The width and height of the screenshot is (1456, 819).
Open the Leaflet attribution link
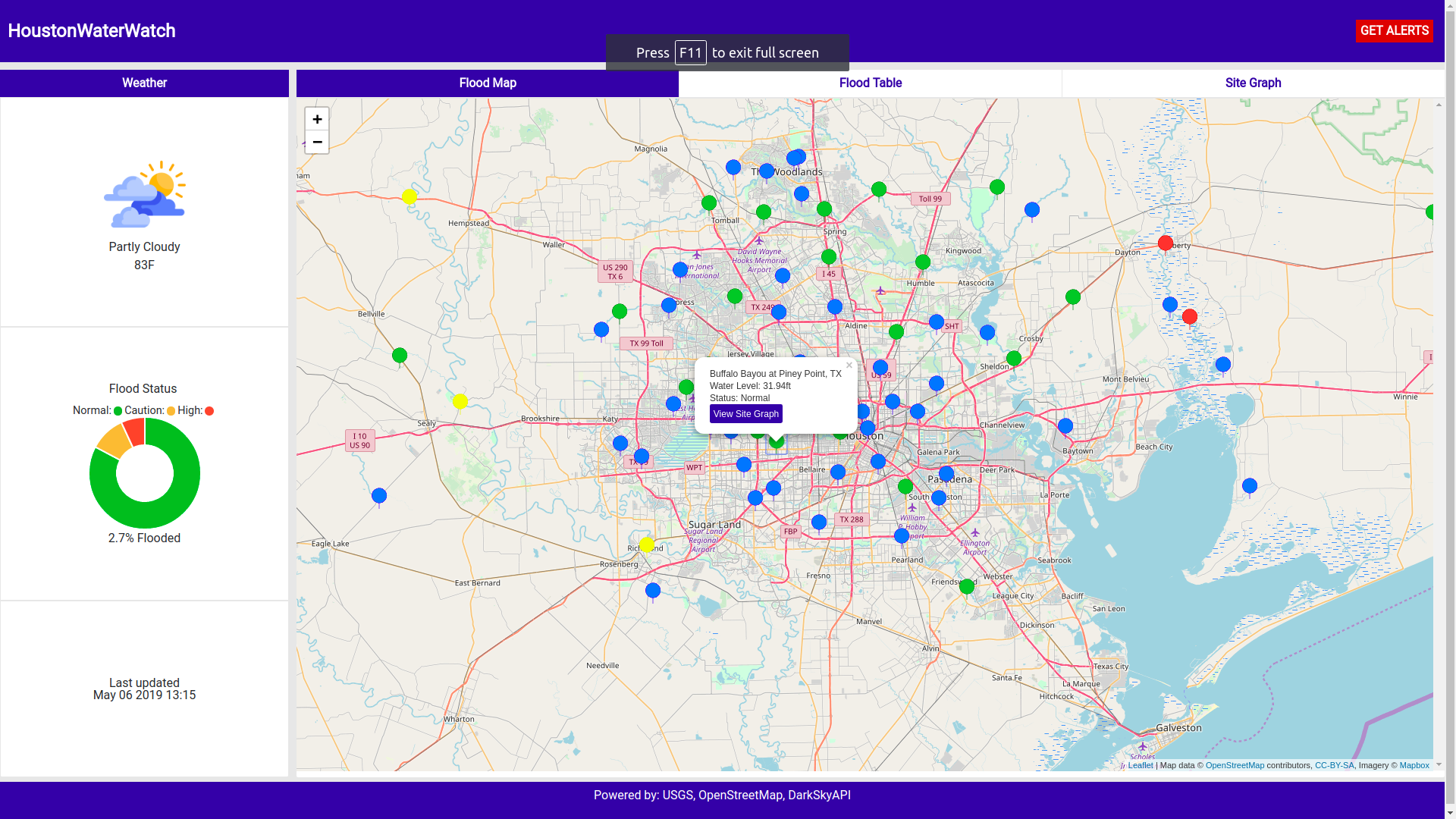click(1140, 765)
